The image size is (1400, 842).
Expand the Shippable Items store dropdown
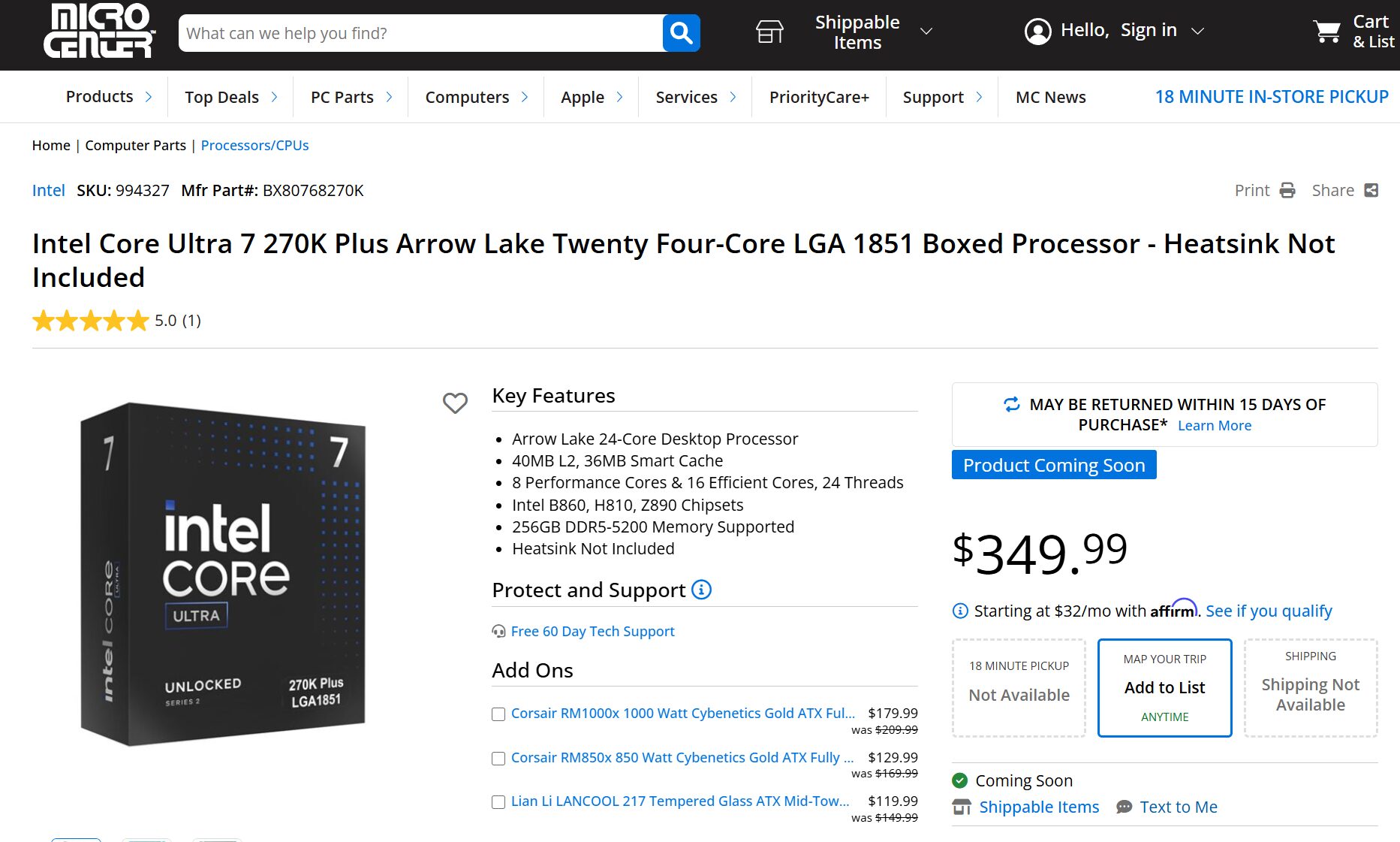[x=926, y=32]
